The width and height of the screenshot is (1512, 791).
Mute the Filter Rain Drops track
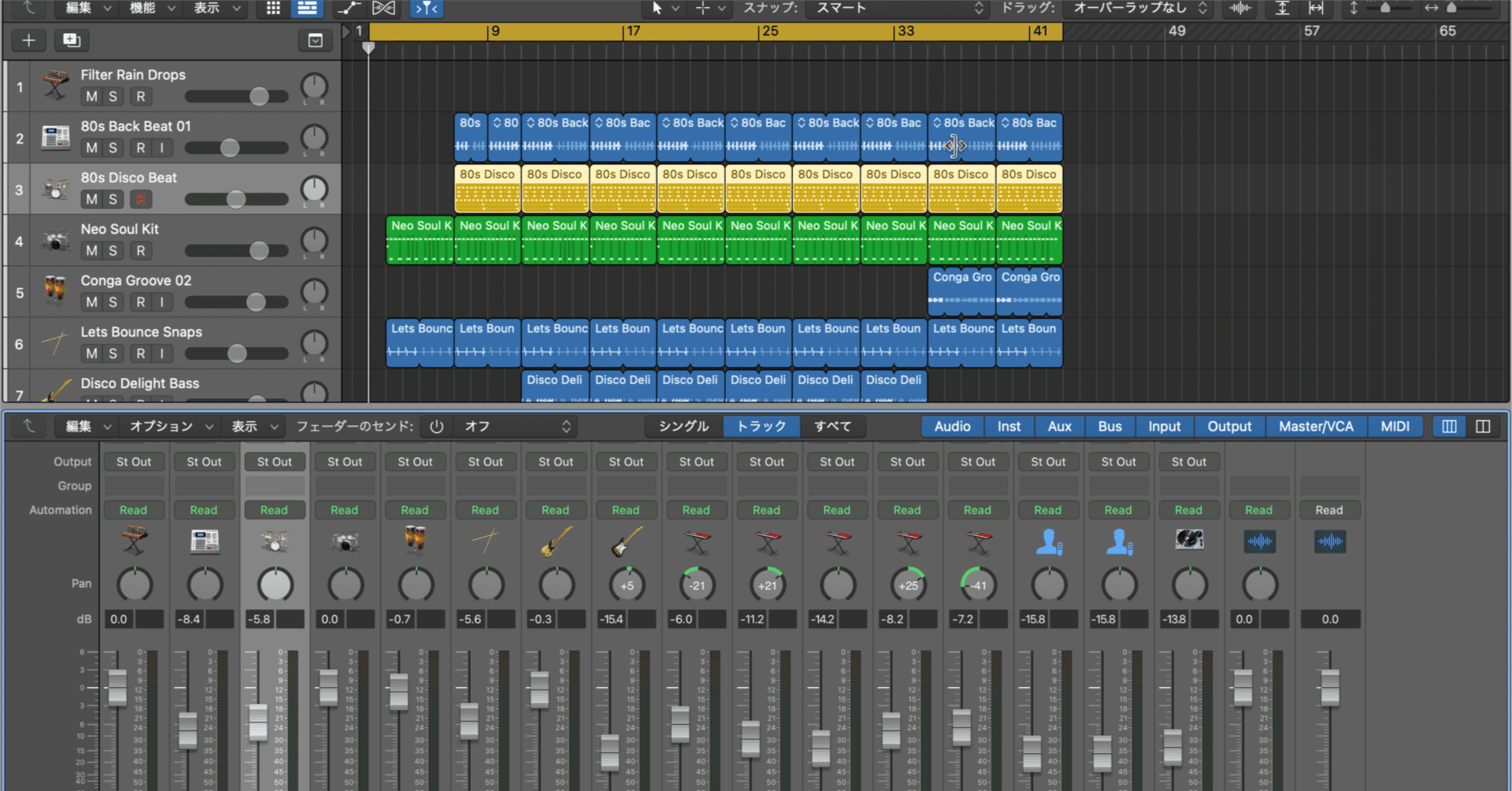pyautogui.click(x=91, y=96)
